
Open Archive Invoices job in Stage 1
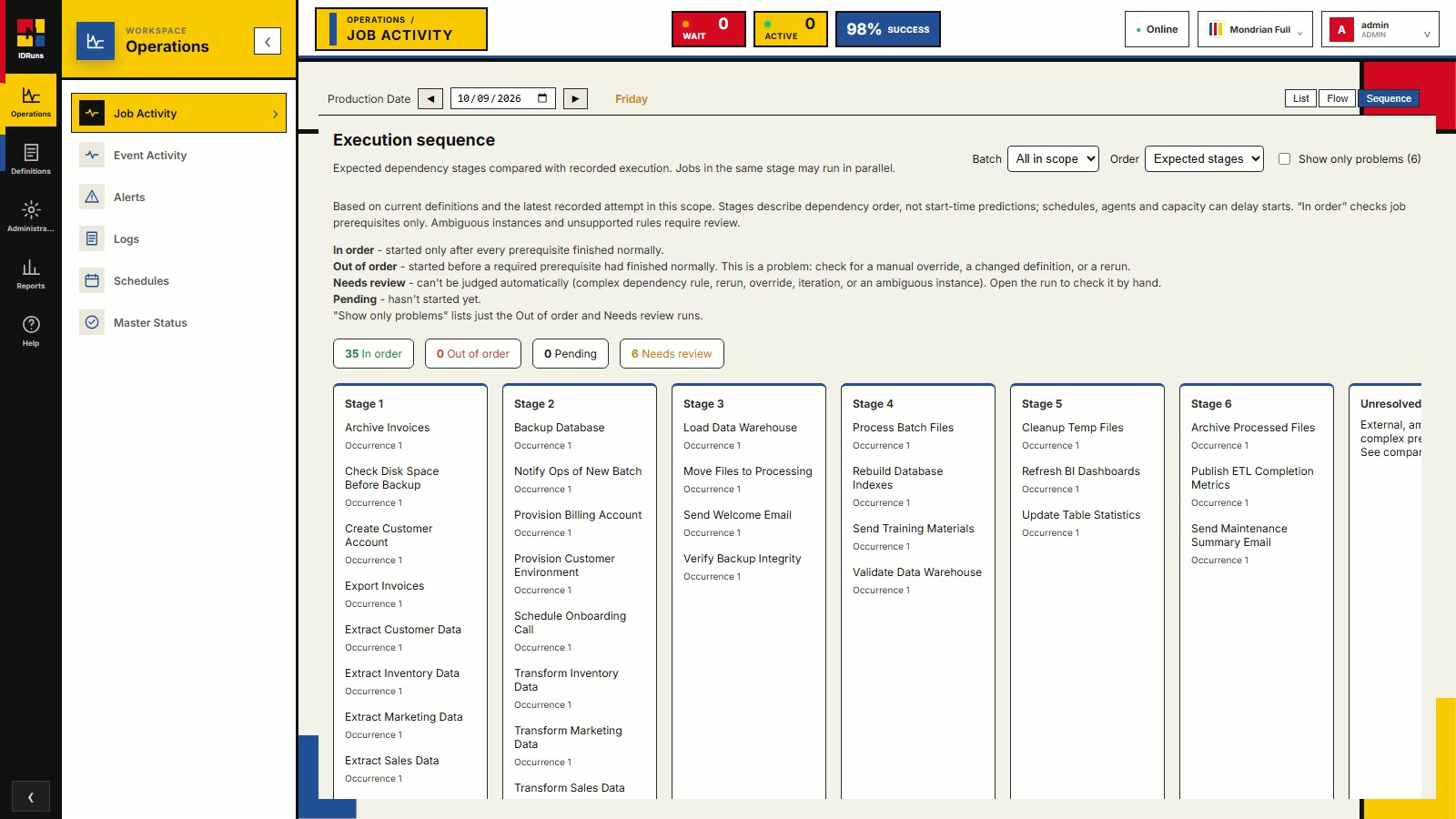tap(387, 428)
